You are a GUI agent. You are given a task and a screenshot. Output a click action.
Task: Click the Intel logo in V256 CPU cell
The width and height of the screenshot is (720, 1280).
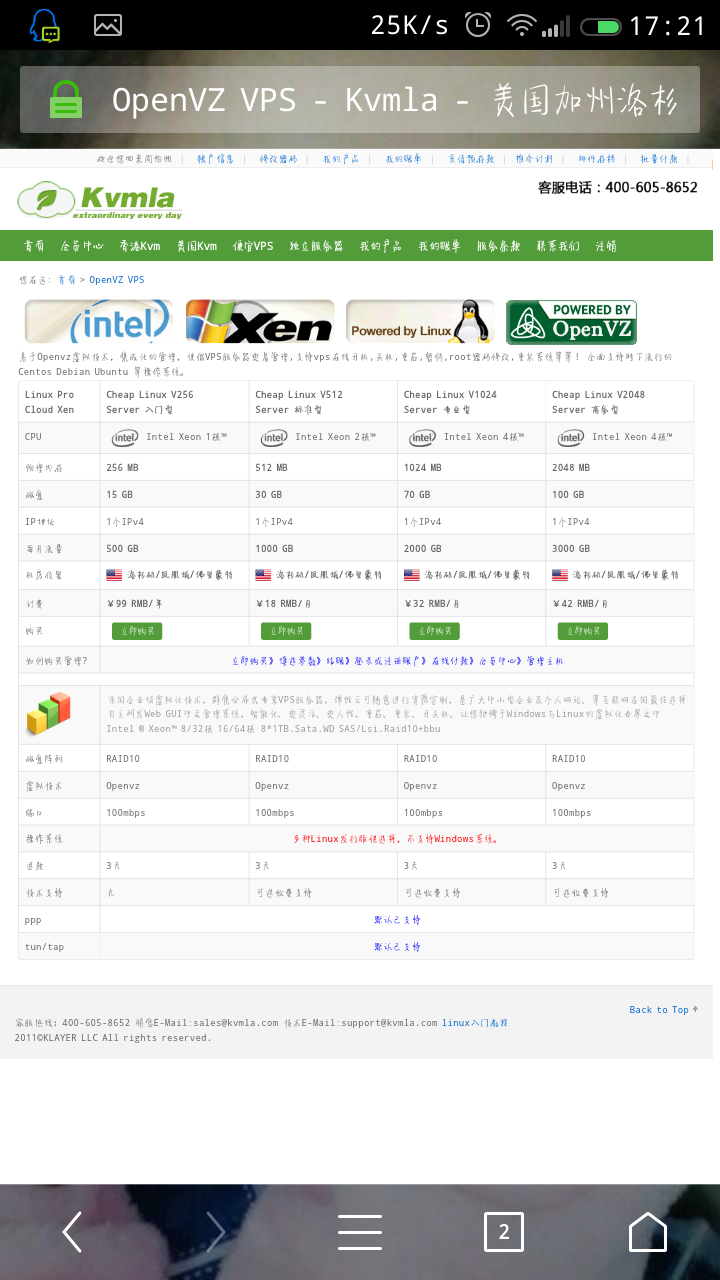click(x=125, y=437)
